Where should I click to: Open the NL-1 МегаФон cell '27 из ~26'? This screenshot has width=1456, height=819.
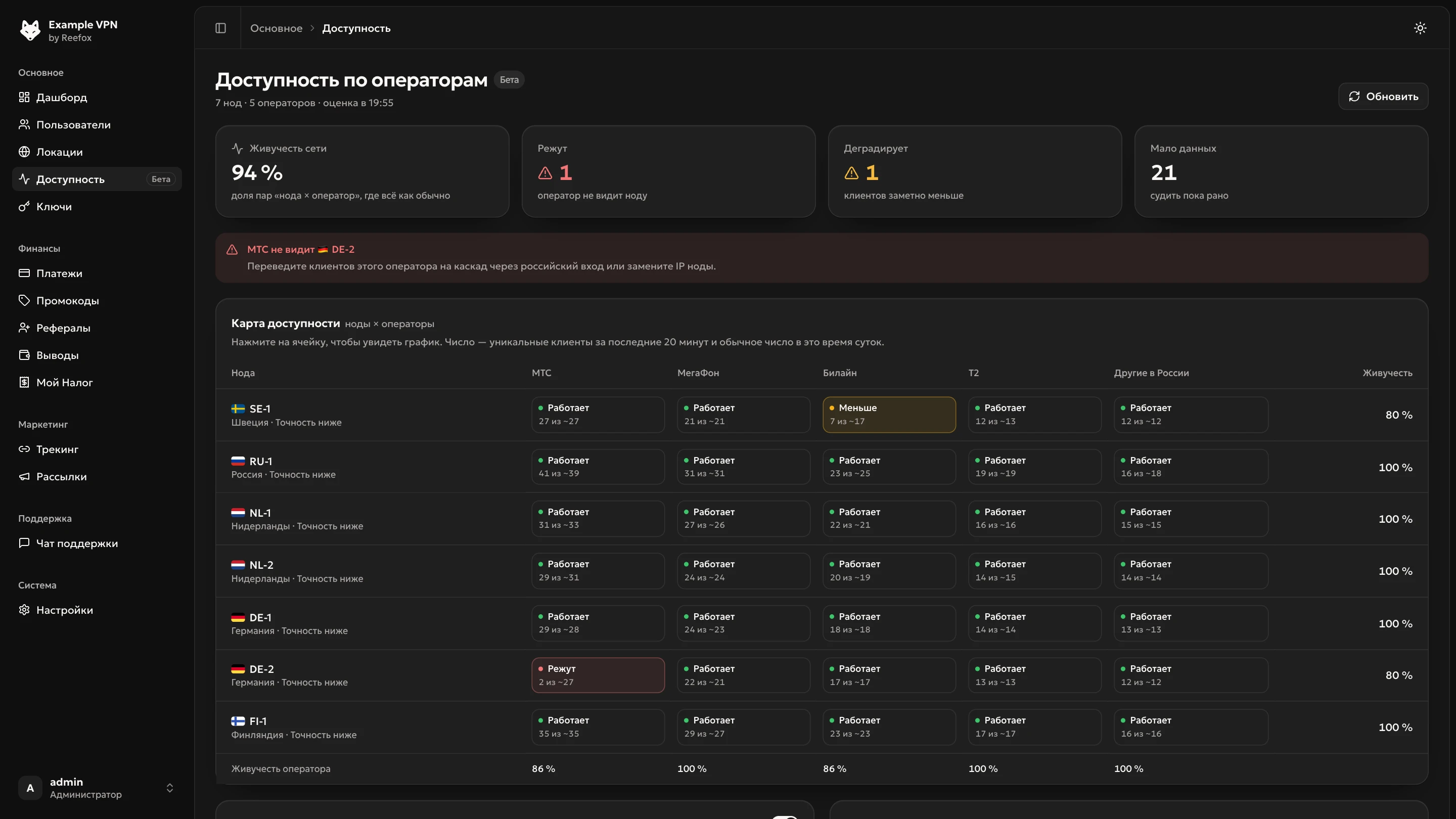point(743,518)
